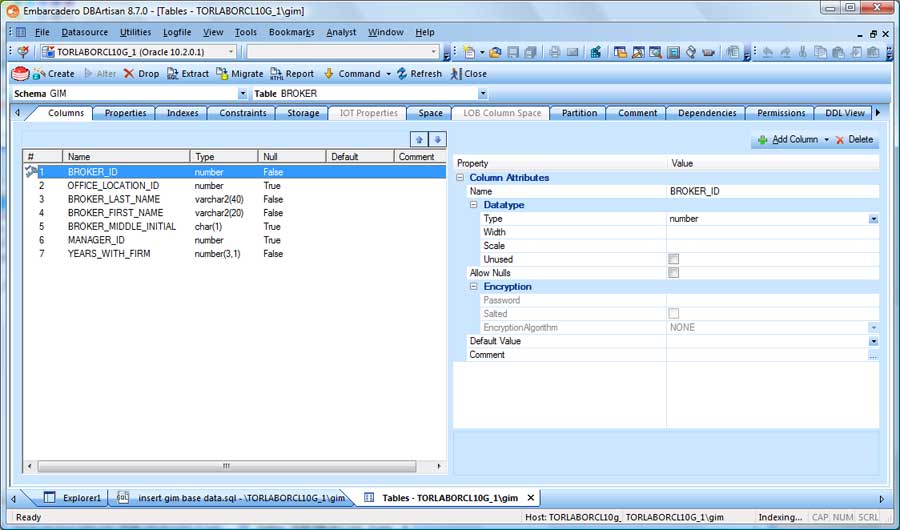Open the Datasource menu
The width and height of the screenshot is (900, 530).
[84, 32]
